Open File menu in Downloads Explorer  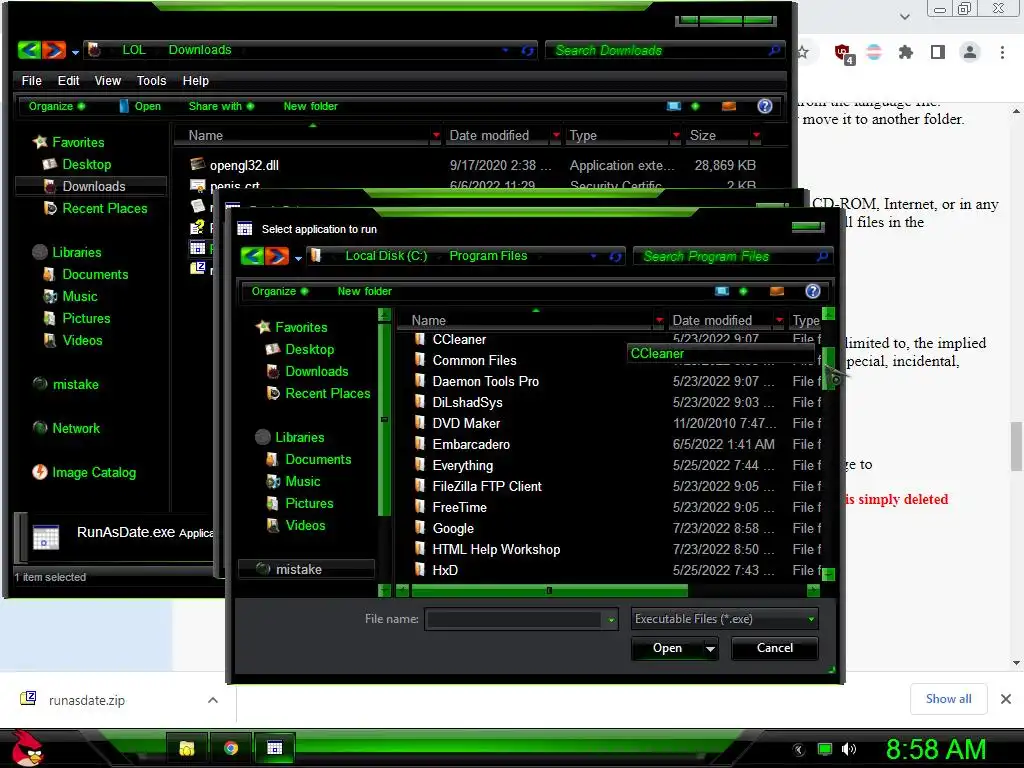tap(31, 80)
